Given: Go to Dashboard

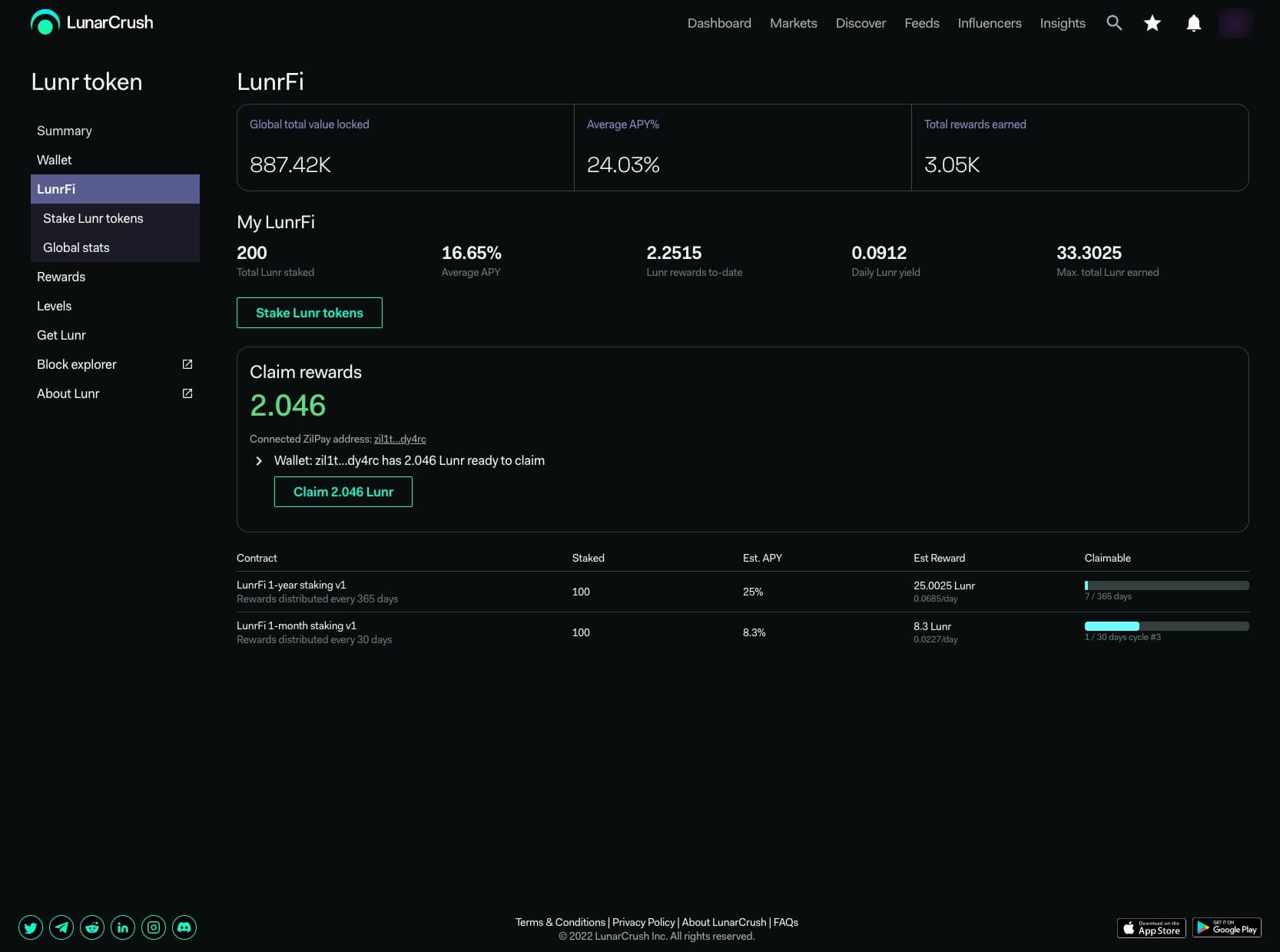Looking at the screenshot, I should pos(719,23).
